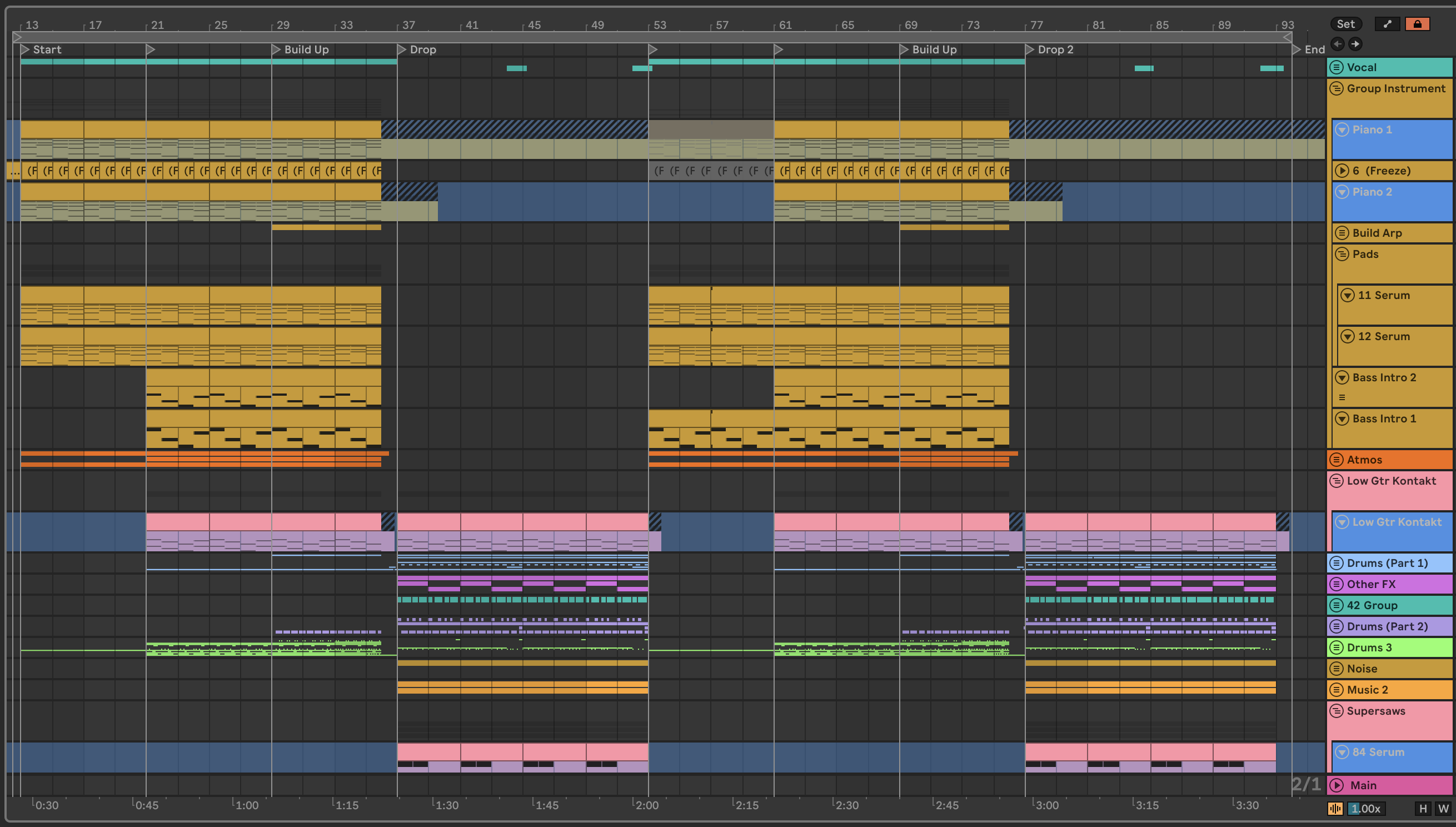Collapse the Group Instrument group
Image resolution: width=1456 pixels, height=827 pixels.
(x=1336, y=88)
